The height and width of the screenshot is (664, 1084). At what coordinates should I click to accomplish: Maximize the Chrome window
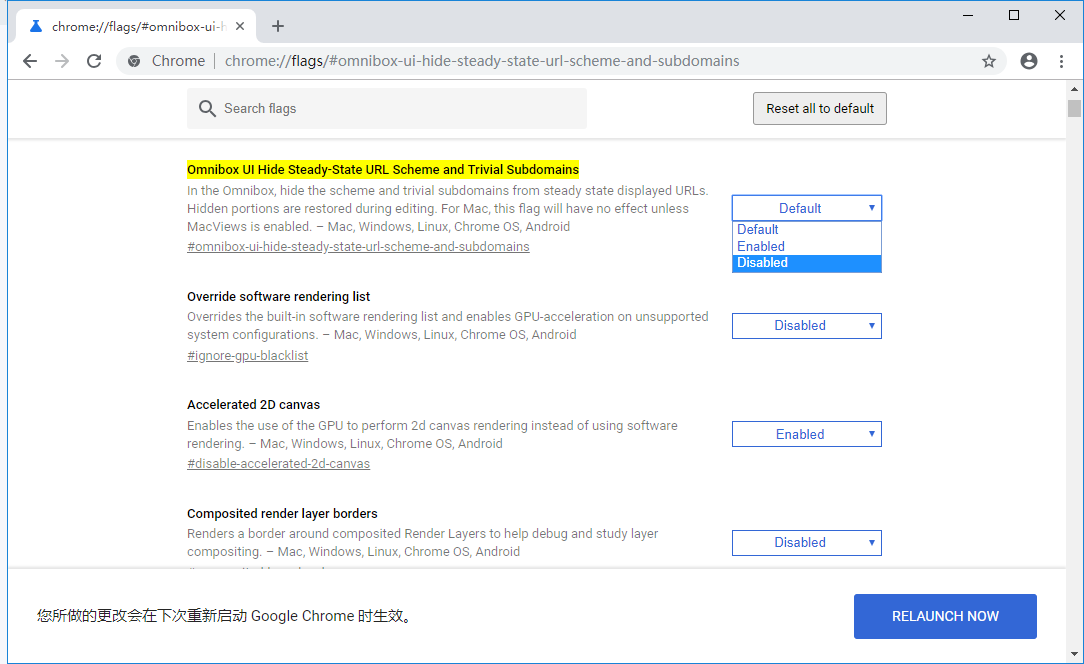coord(1014,15)
